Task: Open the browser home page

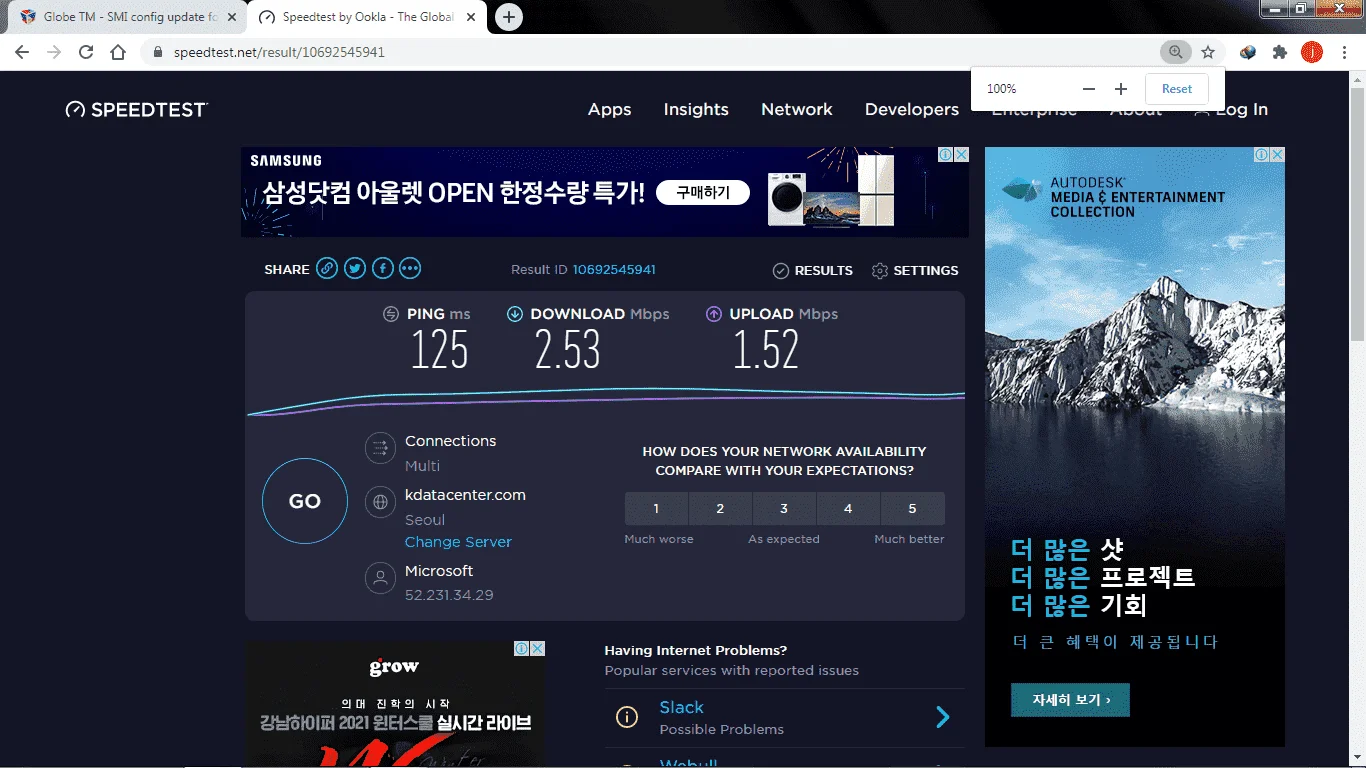Action: click(118, 52)
